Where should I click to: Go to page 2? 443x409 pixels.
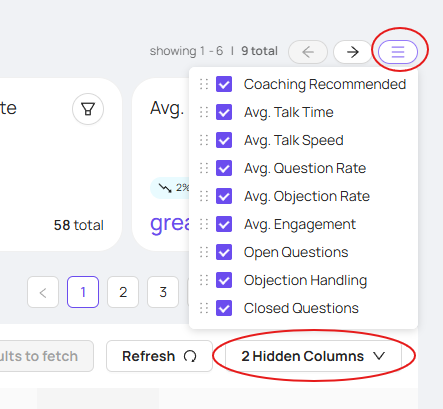[x=123, y=292]
